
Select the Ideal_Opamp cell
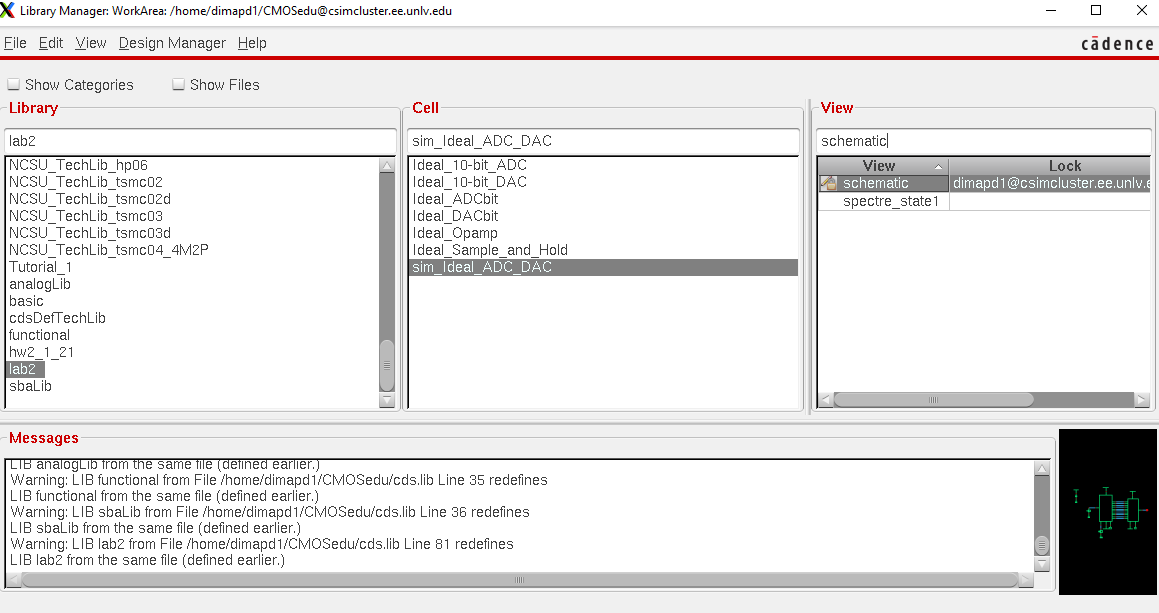(455, 233)
